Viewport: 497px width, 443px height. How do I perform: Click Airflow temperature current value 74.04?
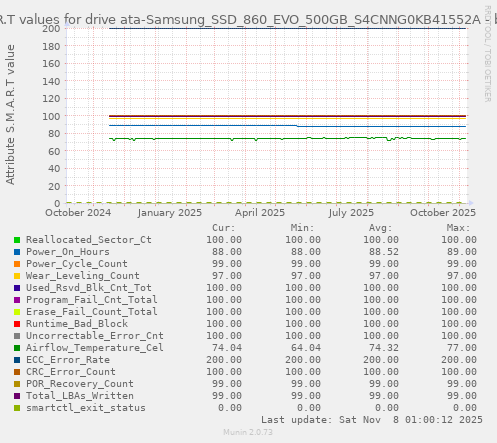(227, 348)
